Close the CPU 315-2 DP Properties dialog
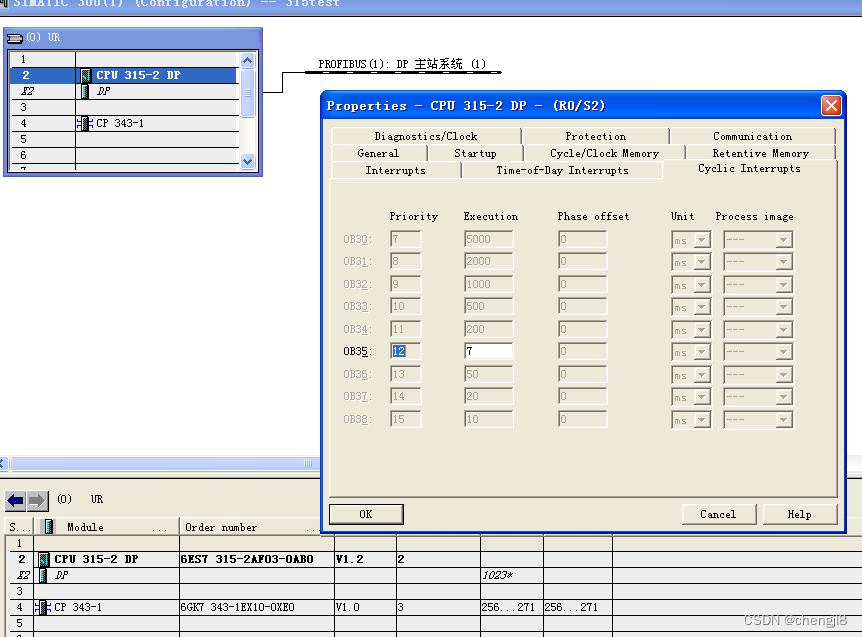Viewport: 862px width, 637px height. pyautogui.click(x=831, y=105)
